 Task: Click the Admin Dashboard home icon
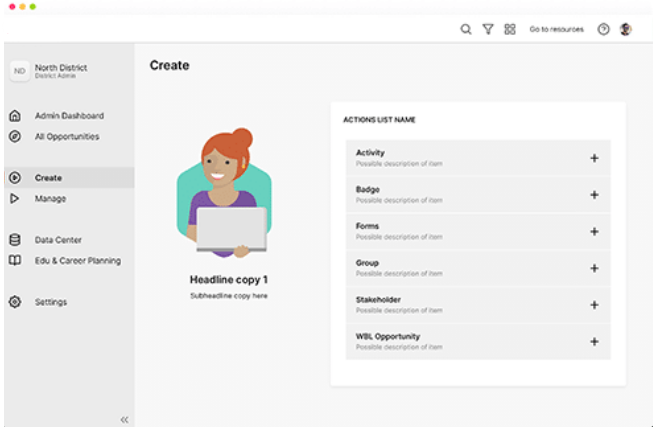(15, 116)
